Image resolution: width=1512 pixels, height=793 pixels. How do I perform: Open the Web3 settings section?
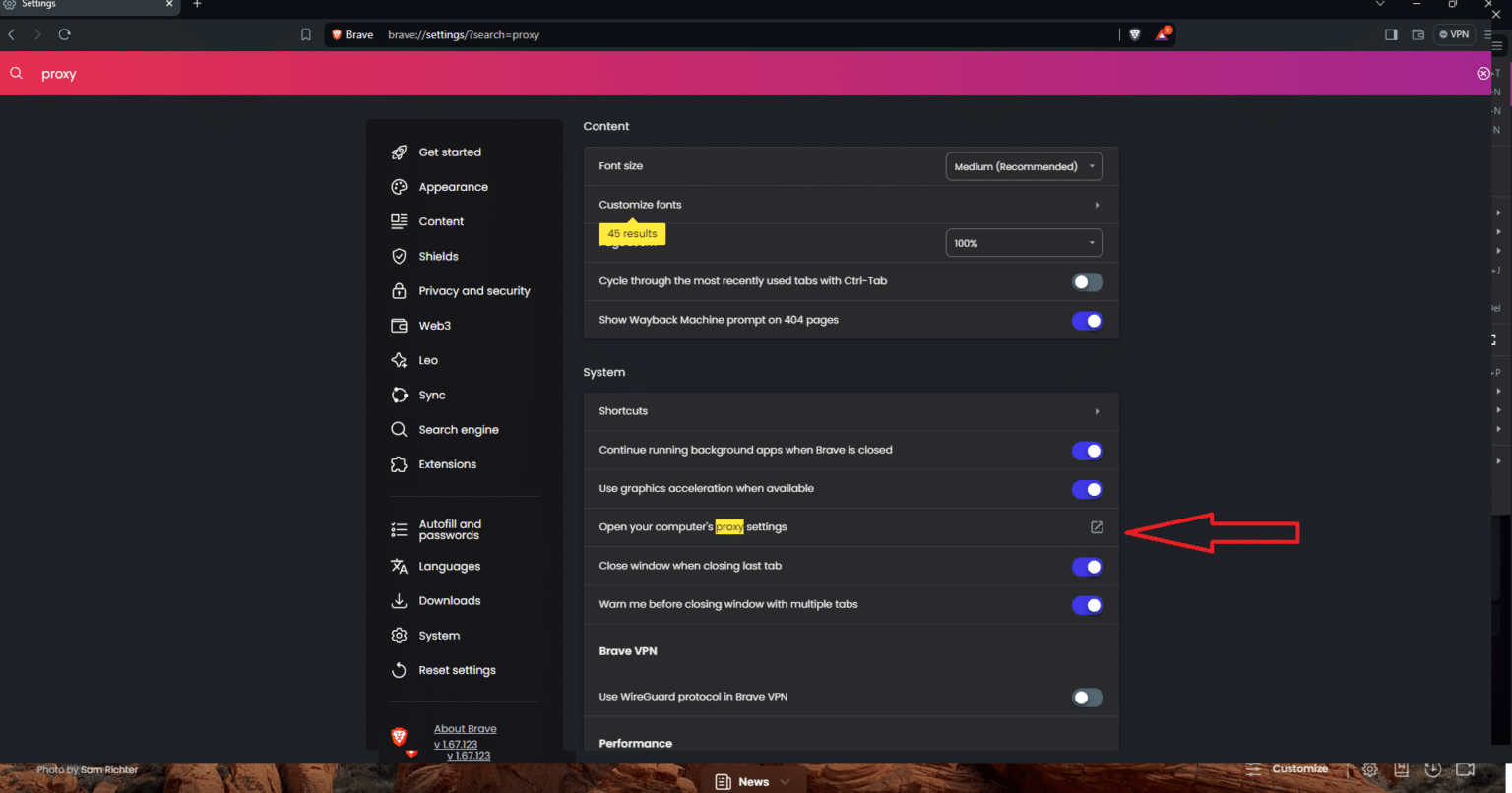433,326
